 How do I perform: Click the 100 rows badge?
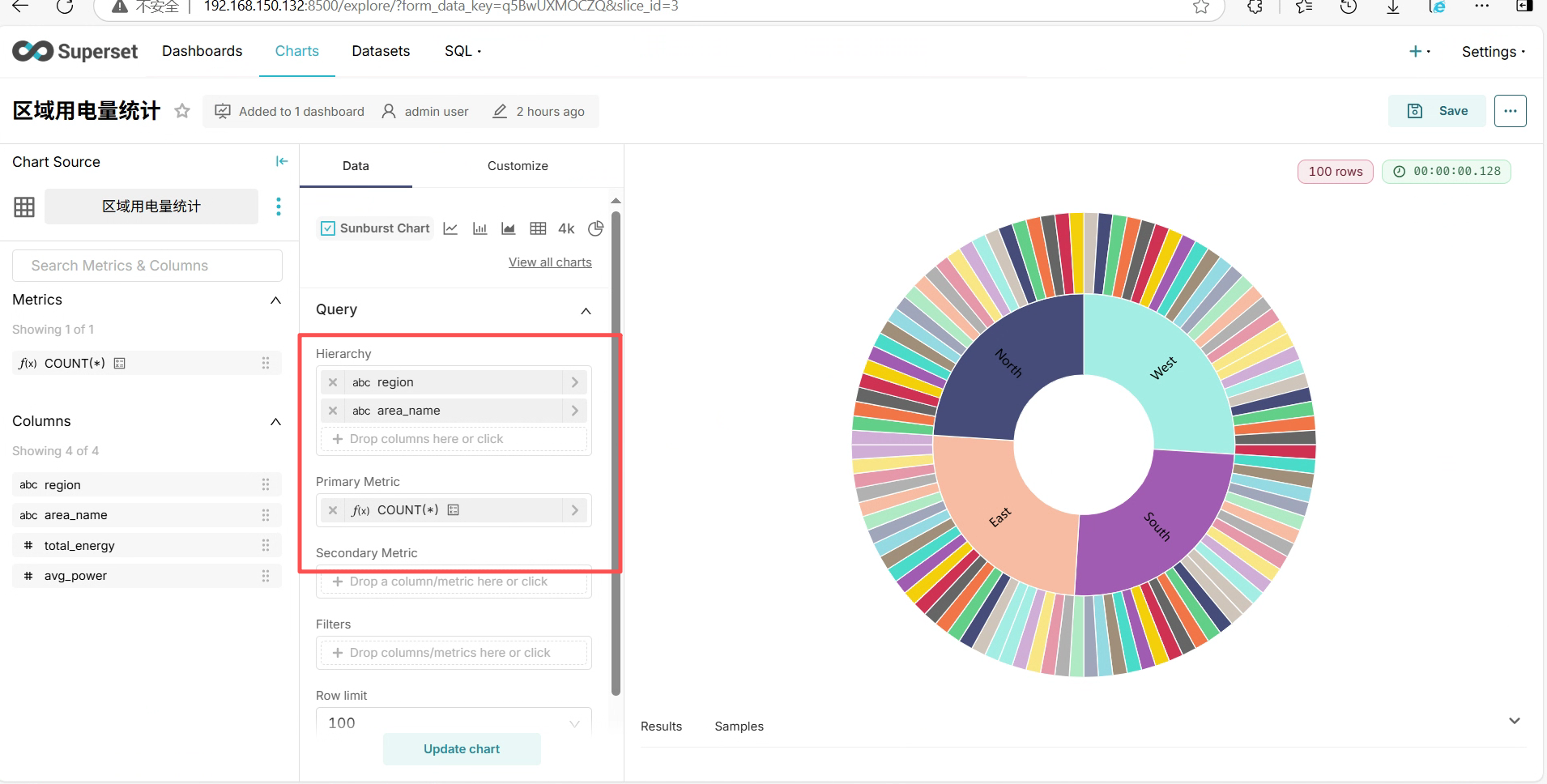1336,172
